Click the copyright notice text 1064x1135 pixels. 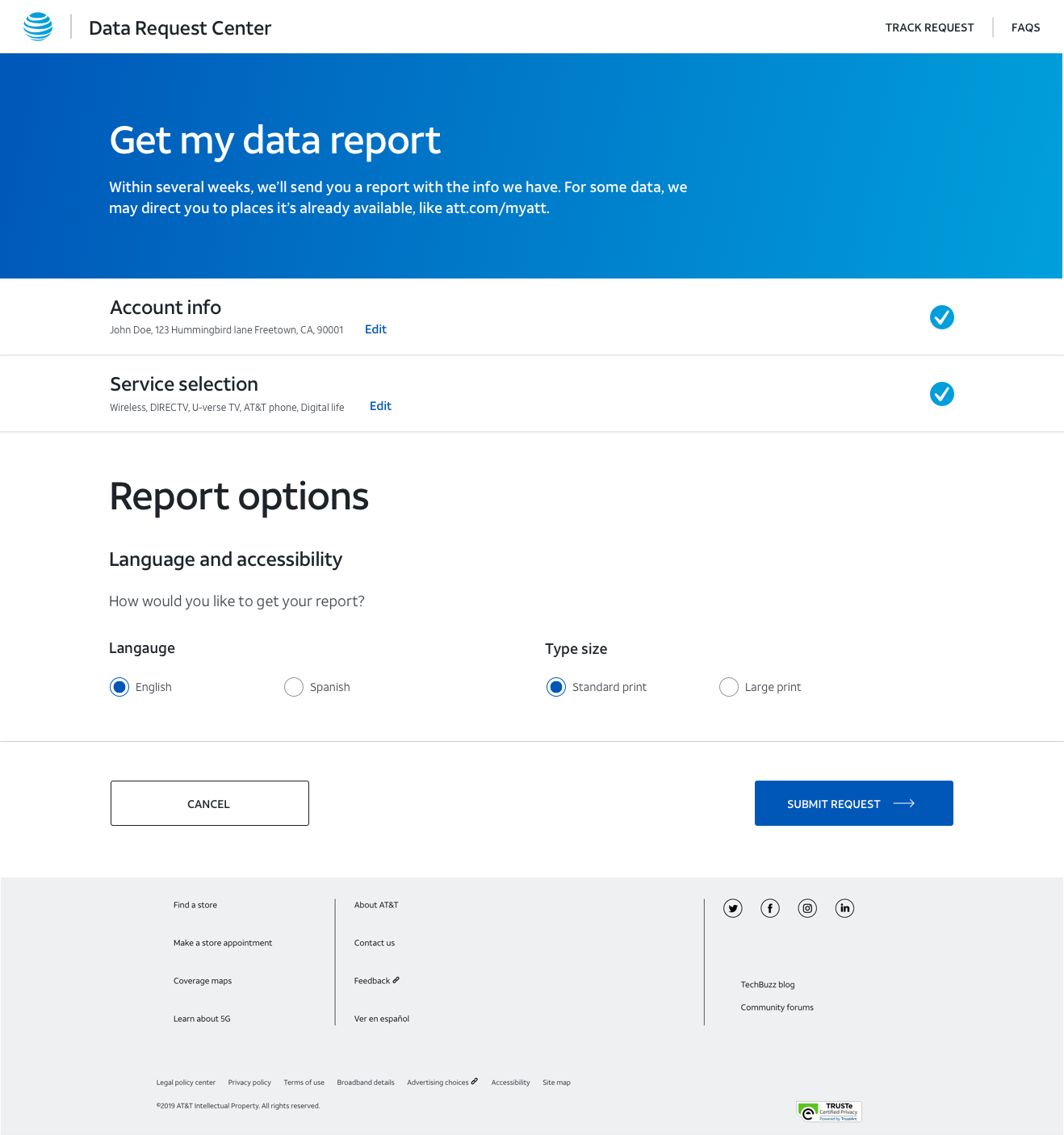tap(238, 1106)
